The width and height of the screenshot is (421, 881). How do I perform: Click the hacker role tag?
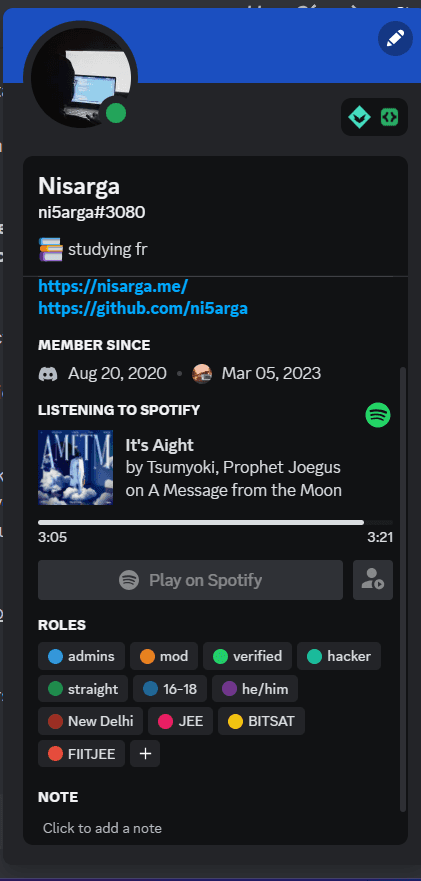(339, 656)
